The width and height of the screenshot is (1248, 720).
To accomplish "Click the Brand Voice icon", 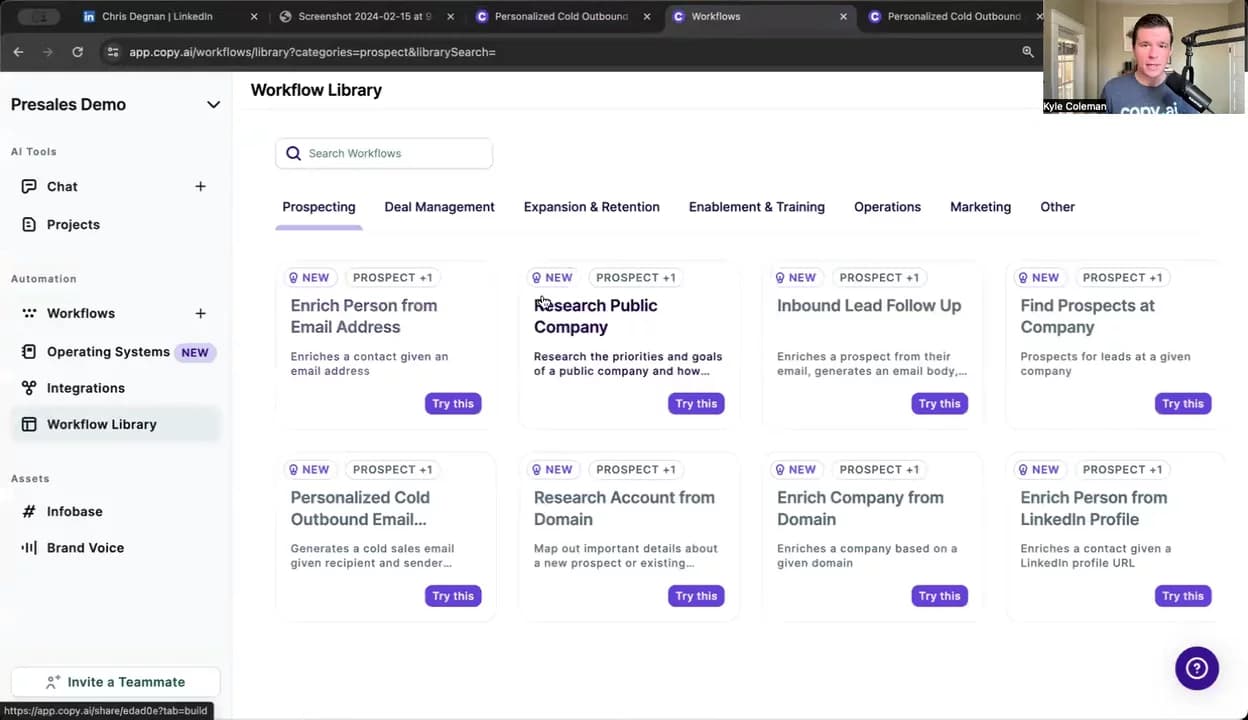I will click(29, 548).
